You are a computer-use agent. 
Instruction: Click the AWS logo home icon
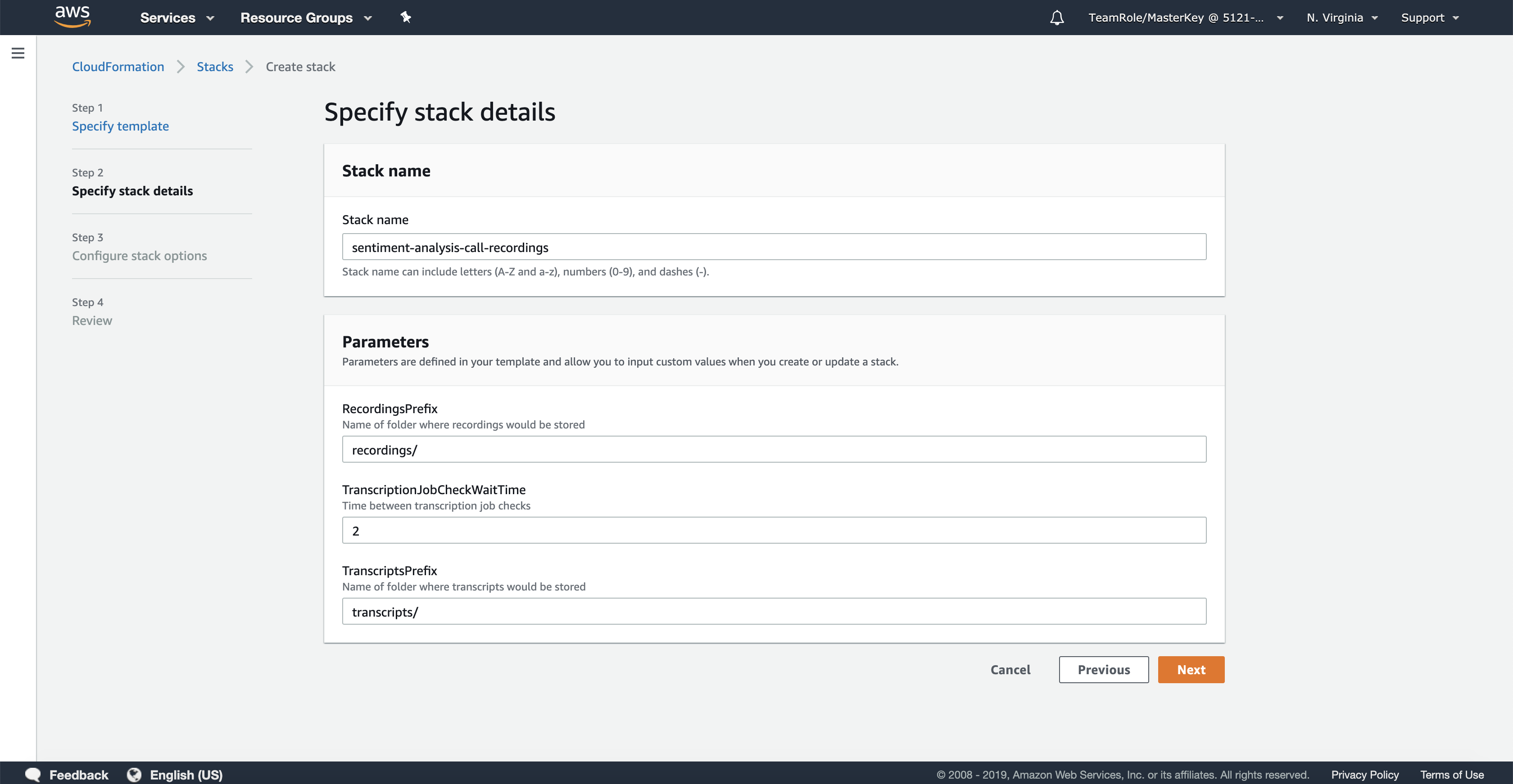tap(72, 17)
